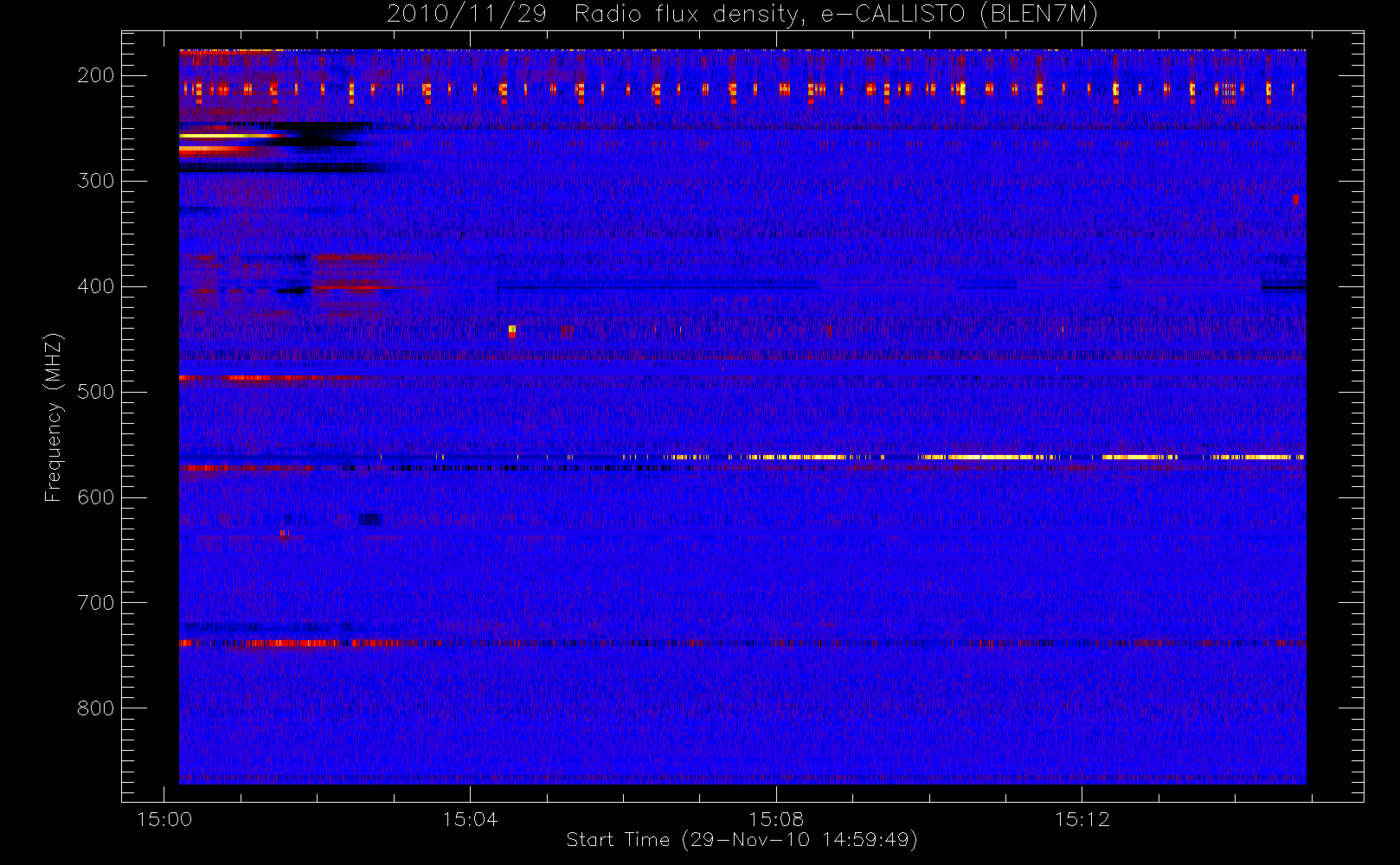The width and height of the screenshot is (1400, 865).
Task: Click the 15:08 time tick label
Action: click(x=776, y=819)
